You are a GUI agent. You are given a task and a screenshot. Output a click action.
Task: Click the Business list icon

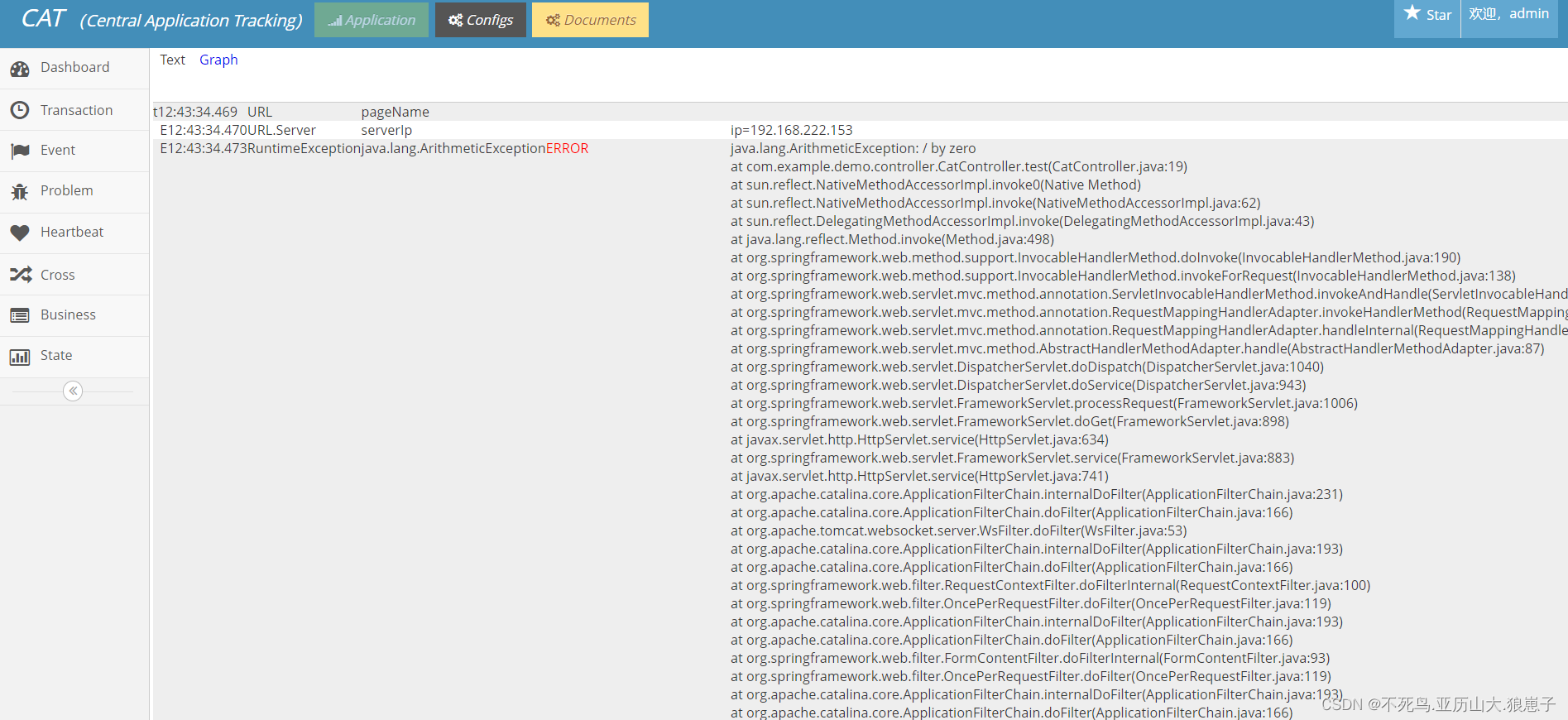tap(20, 315)
